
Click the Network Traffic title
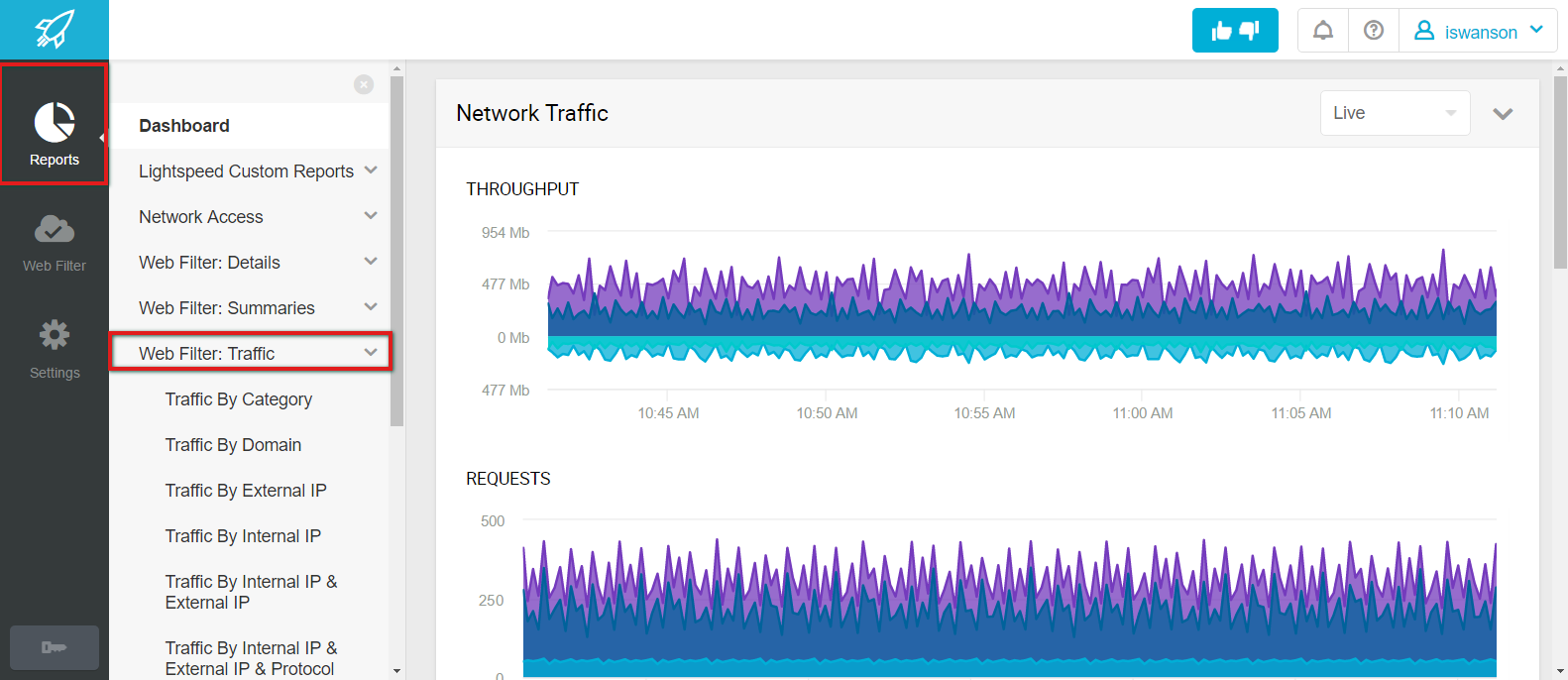click(x=532, y=113)
